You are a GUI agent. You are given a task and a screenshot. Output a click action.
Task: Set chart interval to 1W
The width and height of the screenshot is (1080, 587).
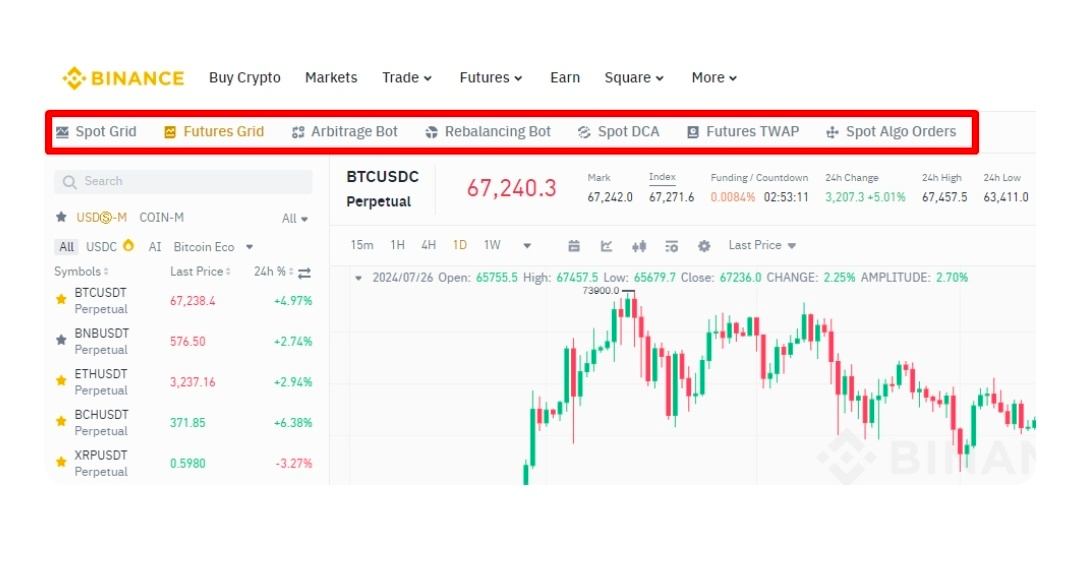[492, 245]
